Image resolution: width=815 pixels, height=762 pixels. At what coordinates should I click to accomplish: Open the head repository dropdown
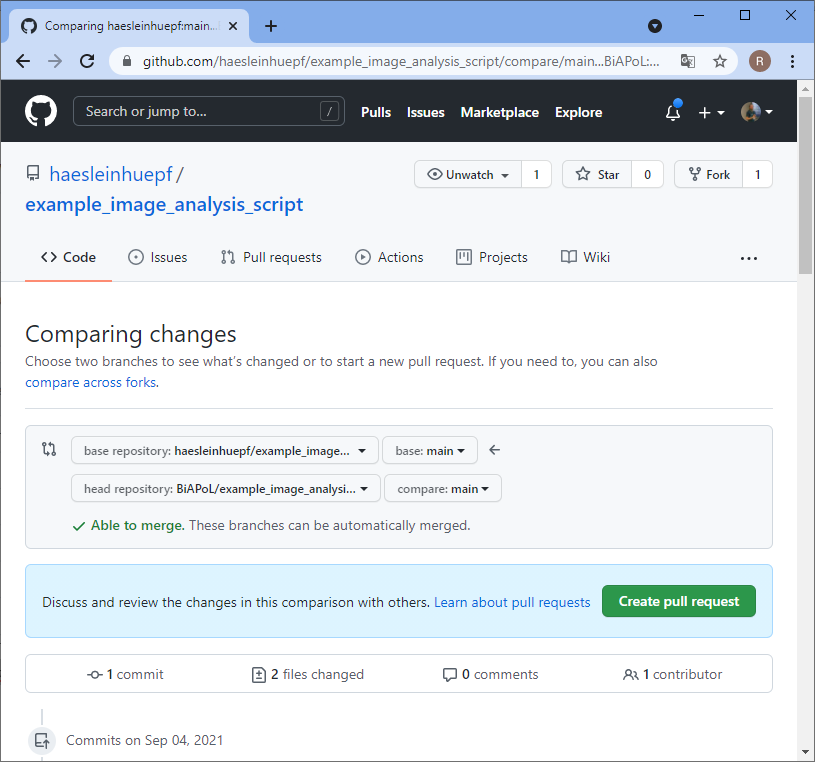225,489
